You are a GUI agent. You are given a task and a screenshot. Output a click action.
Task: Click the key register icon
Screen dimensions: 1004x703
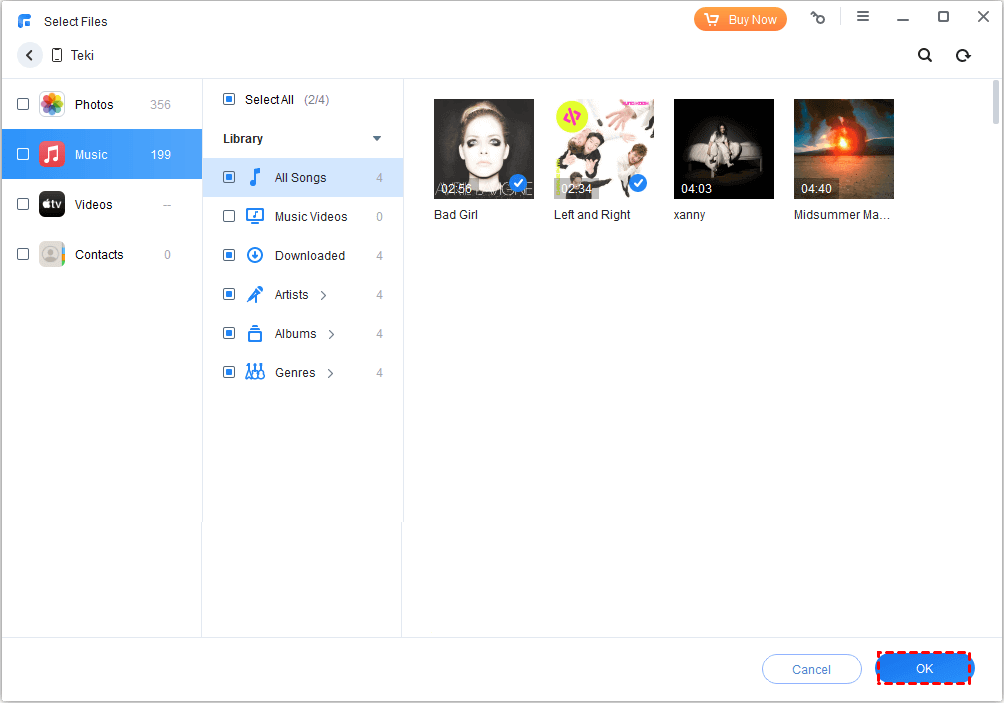point(818,18)
